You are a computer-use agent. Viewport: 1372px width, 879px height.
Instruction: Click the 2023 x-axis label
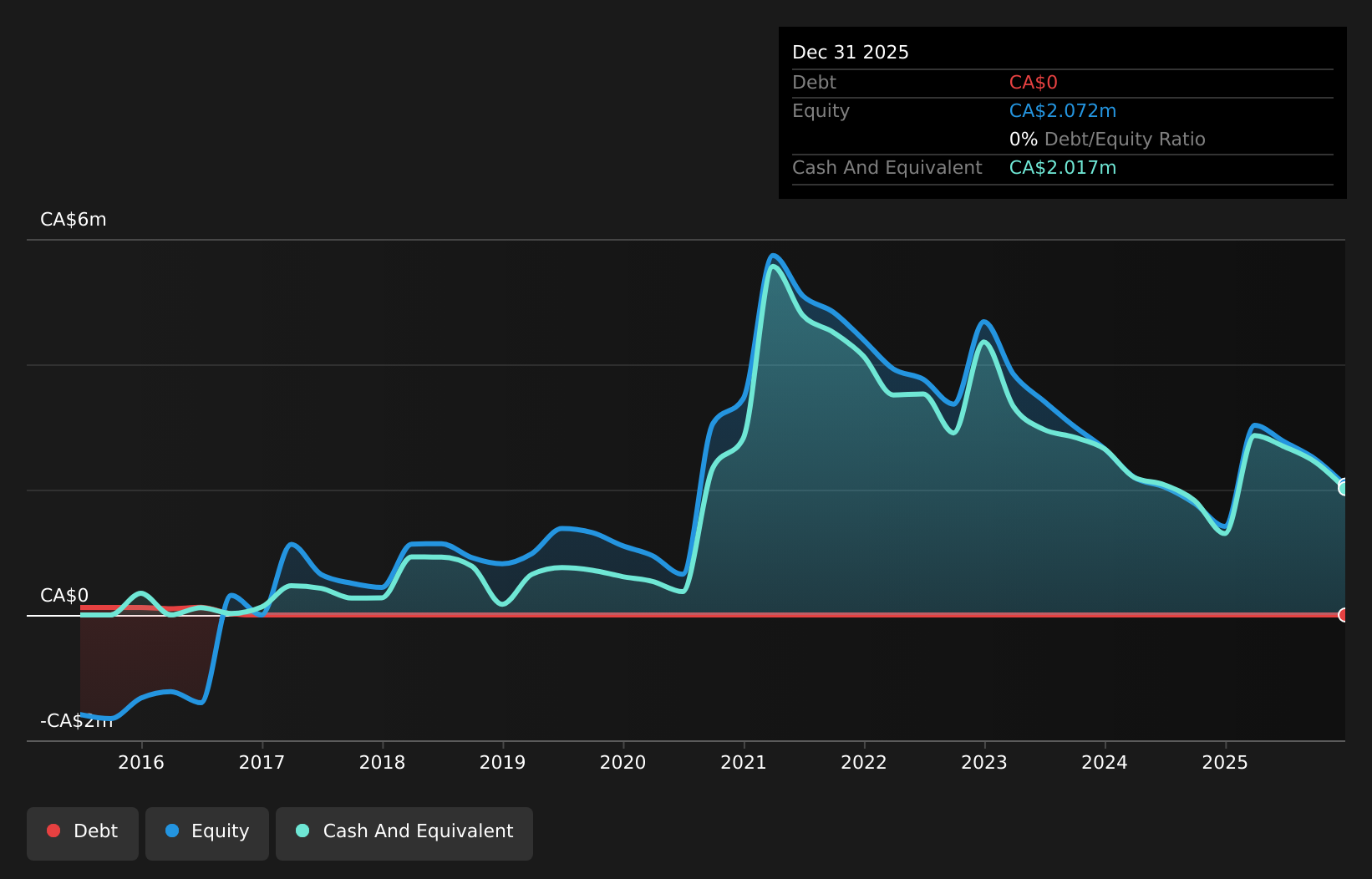pos(984,762)
